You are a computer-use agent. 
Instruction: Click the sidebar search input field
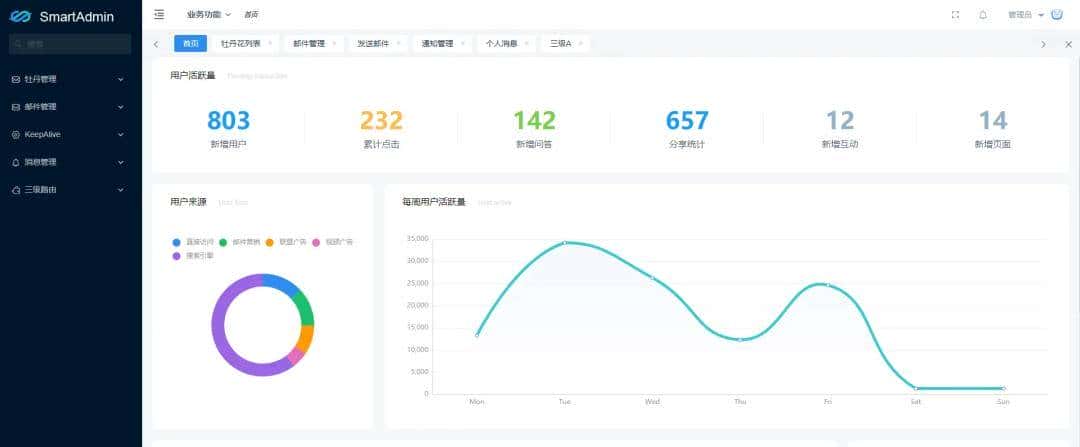click(70, 44)
